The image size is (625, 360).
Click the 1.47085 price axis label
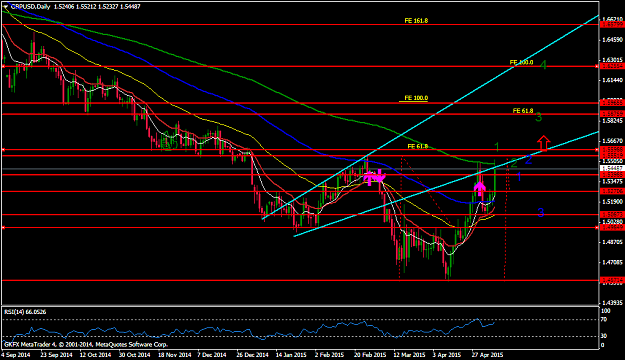coord(613,262)
